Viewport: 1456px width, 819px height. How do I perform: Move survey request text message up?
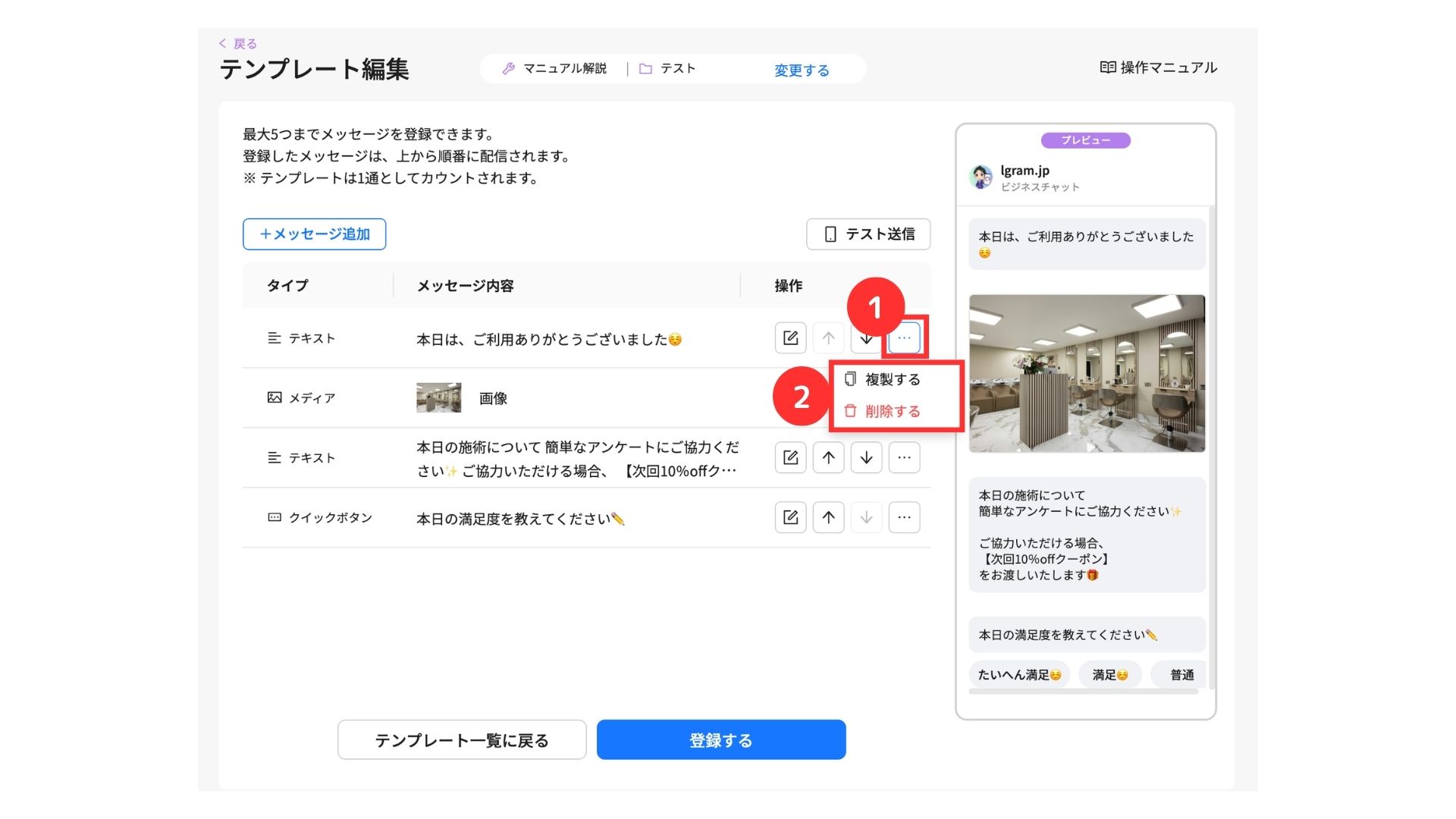tap(828, 457)
